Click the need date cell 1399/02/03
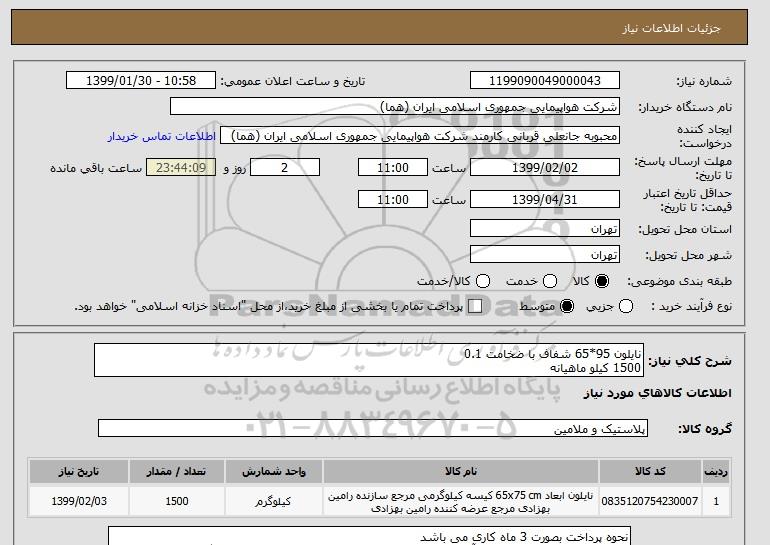The height and width of the screenshot is (545, 770). 79,501
